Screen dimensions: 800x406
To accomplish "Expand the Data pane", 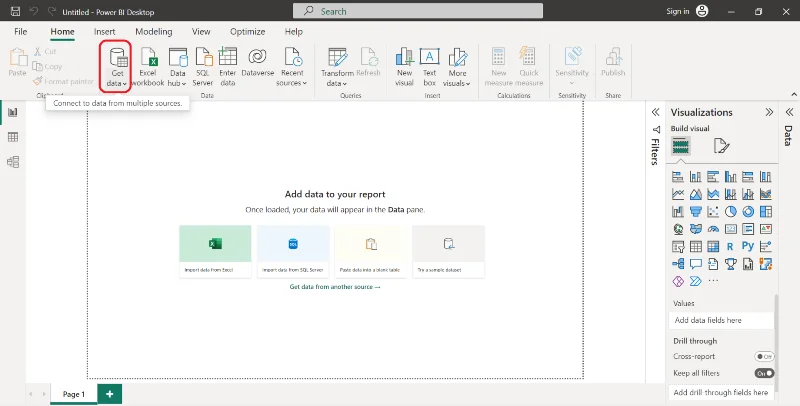I will (x=789, y=112).
